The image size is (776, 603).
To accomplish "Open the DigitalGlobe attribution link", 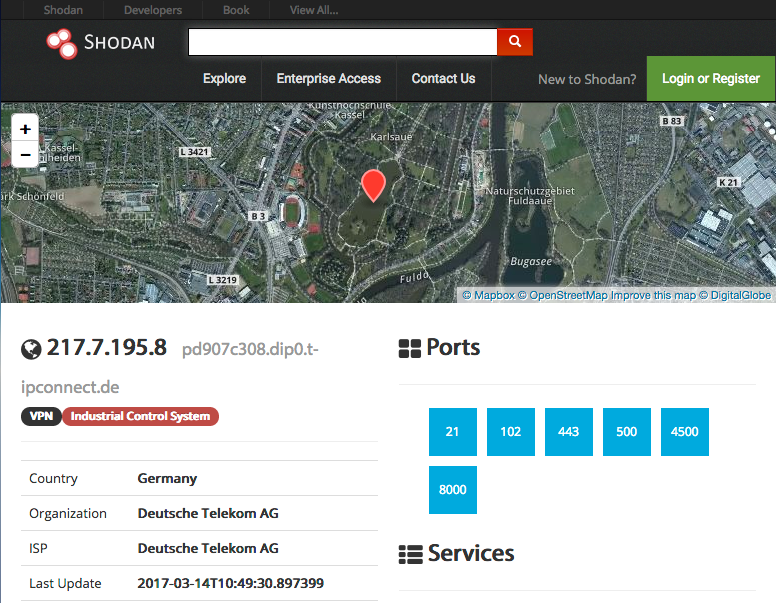I will pyautogui.click(x=735, y=296).
